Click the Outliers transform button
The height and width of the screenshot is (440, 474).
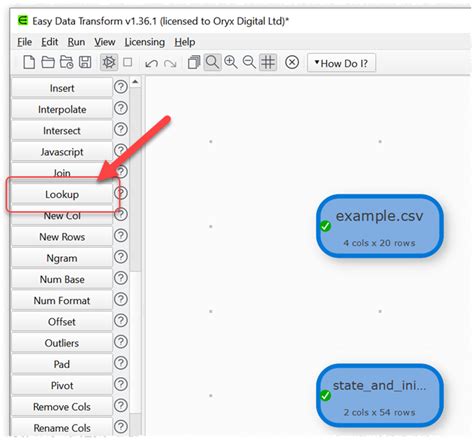click(62, 343)
